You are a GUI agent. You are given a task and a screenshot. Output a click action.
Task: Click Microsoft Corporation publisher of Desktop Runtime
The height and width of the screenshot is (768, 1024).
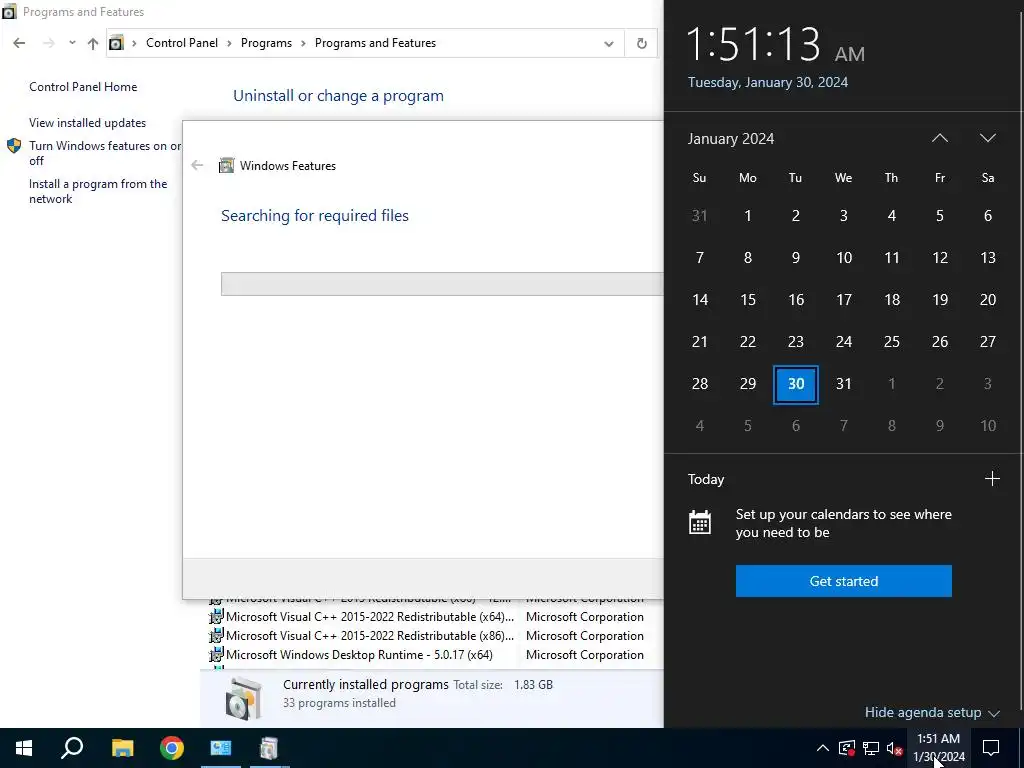point(584,654)
